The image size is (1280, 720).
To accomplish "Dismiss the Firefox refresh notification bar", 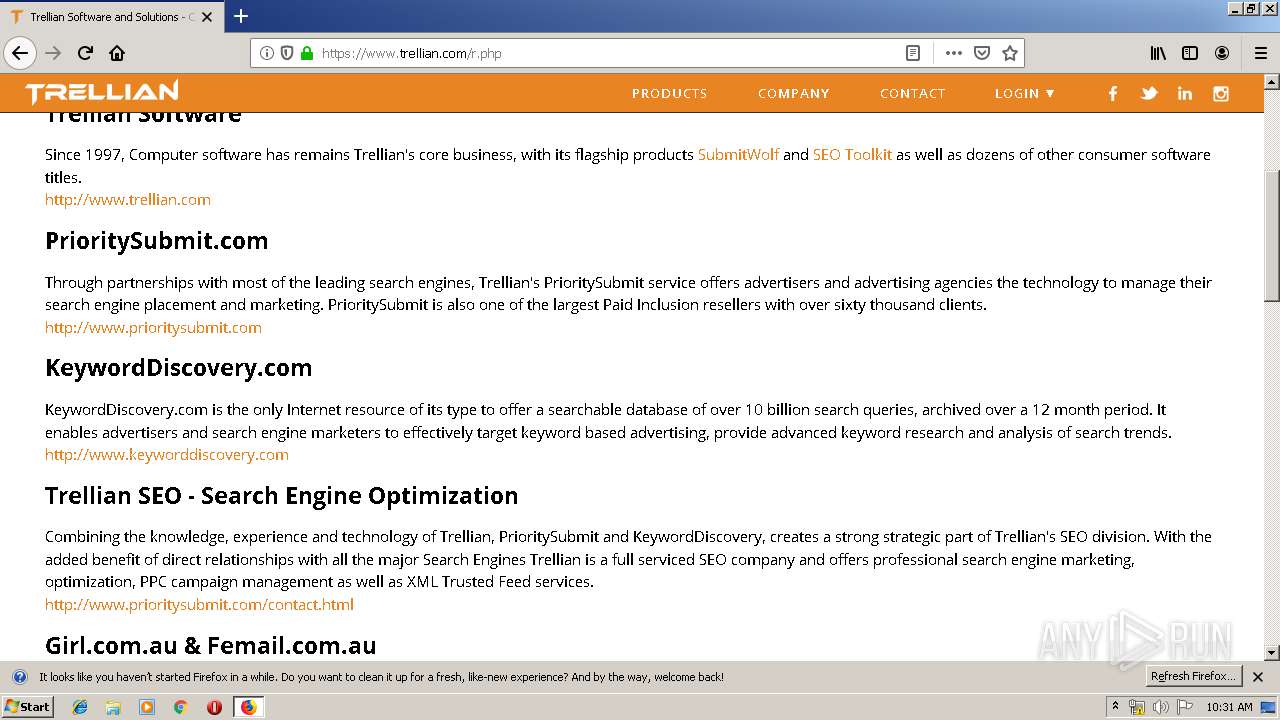I will pos(1258,677).
